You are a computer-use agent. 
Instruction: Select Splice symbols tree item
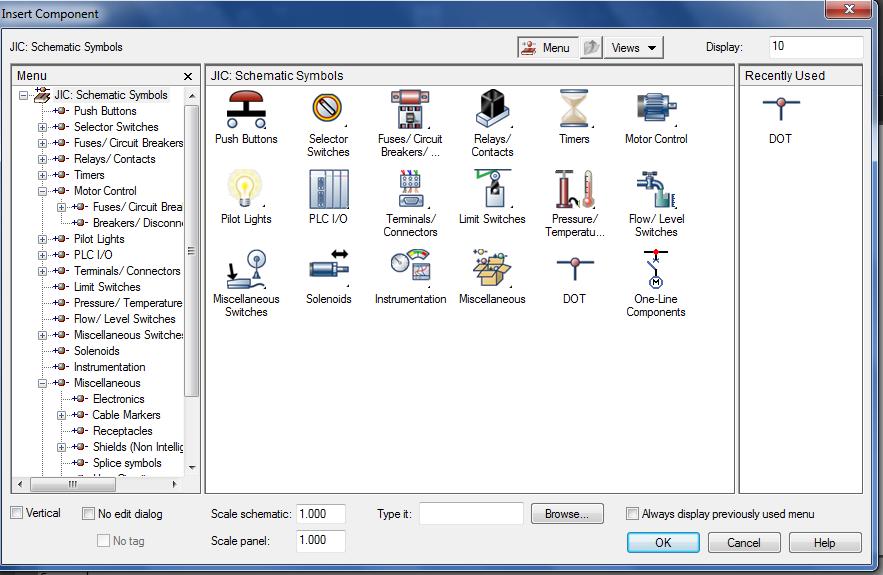127,463
